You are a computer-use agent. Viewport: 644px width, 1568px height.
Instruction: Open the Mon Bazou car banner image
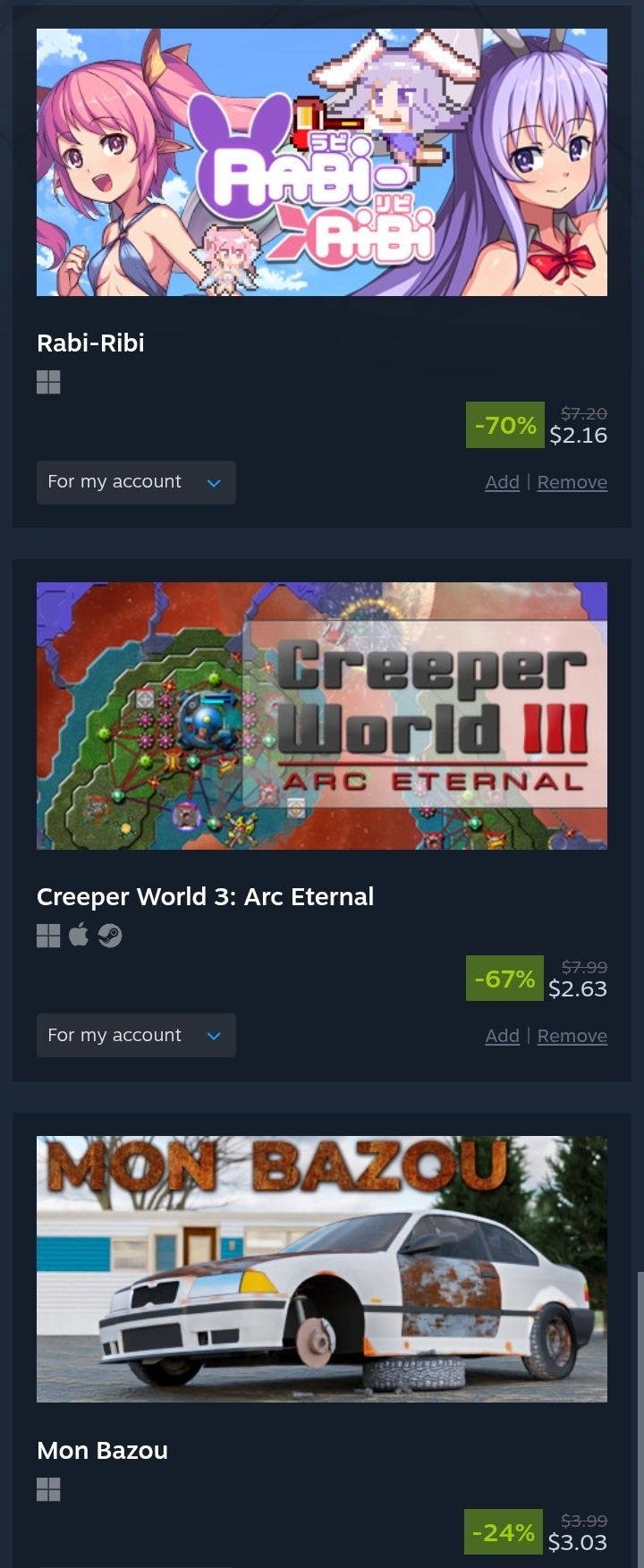[x=322, y=1268]
